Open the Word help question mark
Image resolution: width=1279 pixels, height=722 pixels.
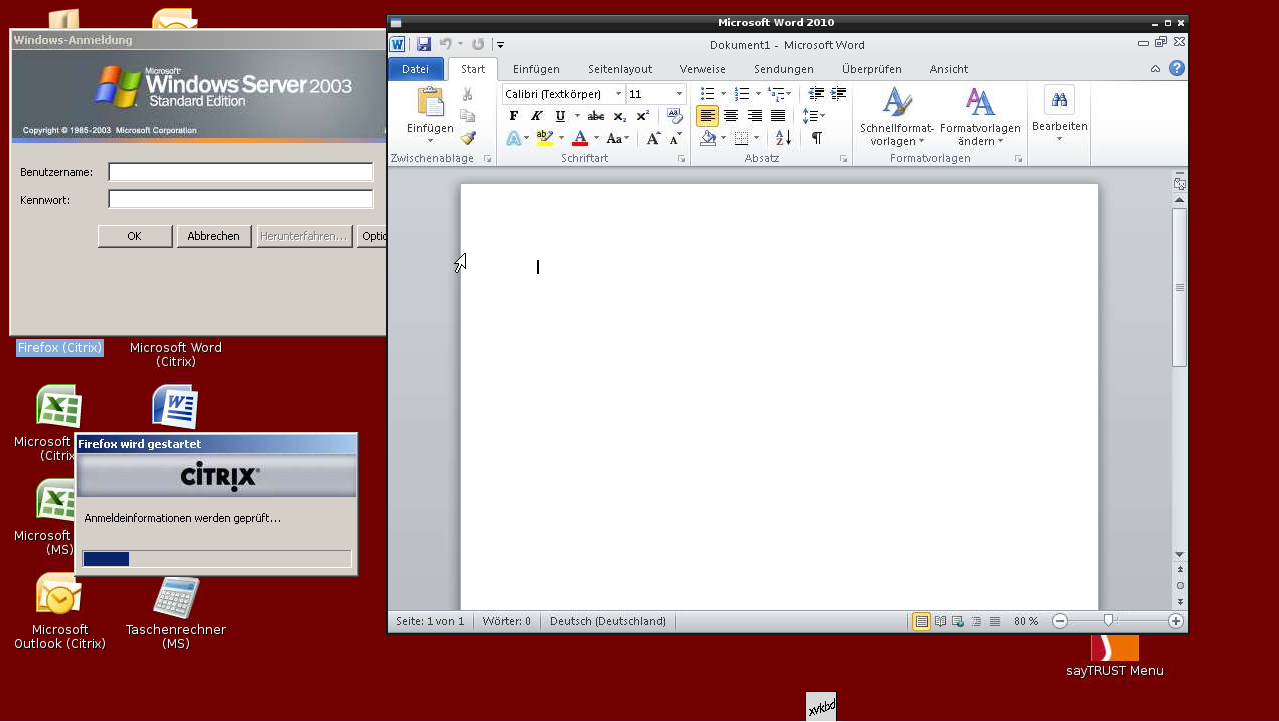coord(1177,69)
